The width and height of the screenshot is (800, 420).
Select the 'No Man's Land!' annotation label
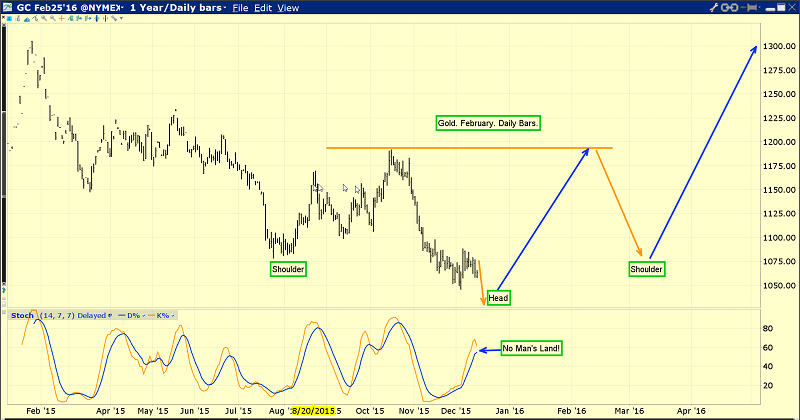point(531,348)
